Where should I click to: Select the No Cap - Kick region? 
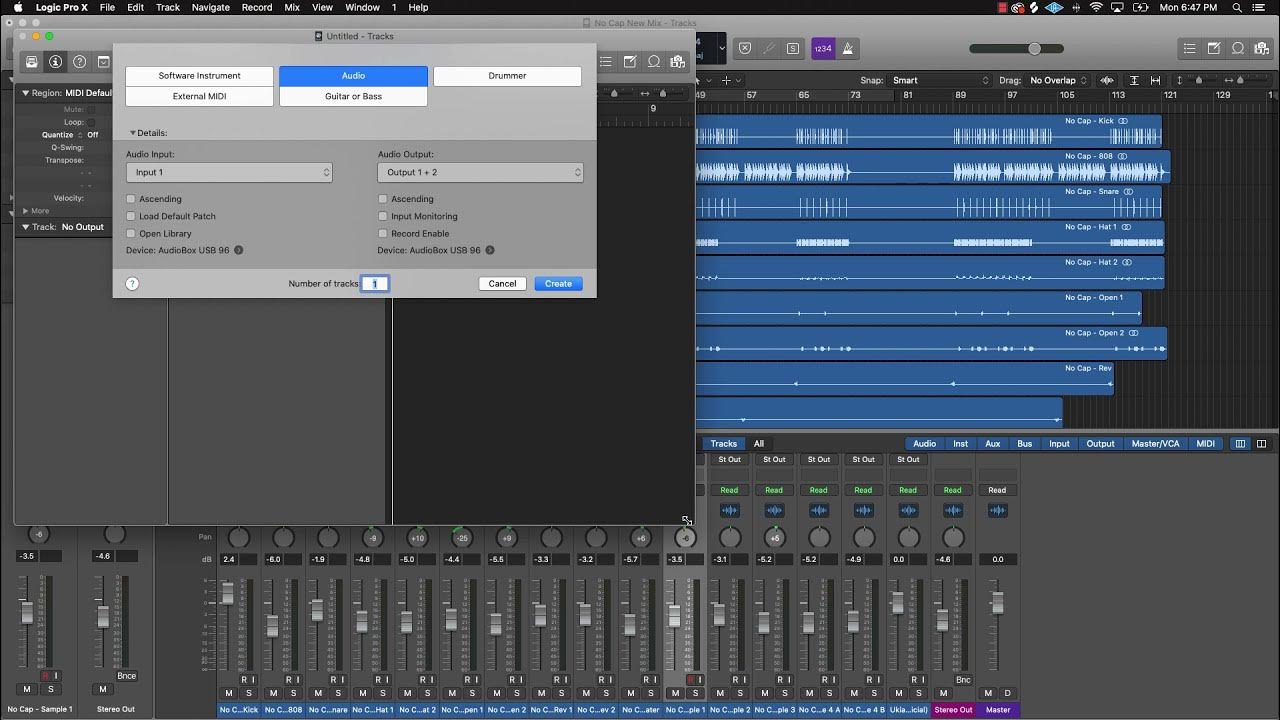coord(929,131)
